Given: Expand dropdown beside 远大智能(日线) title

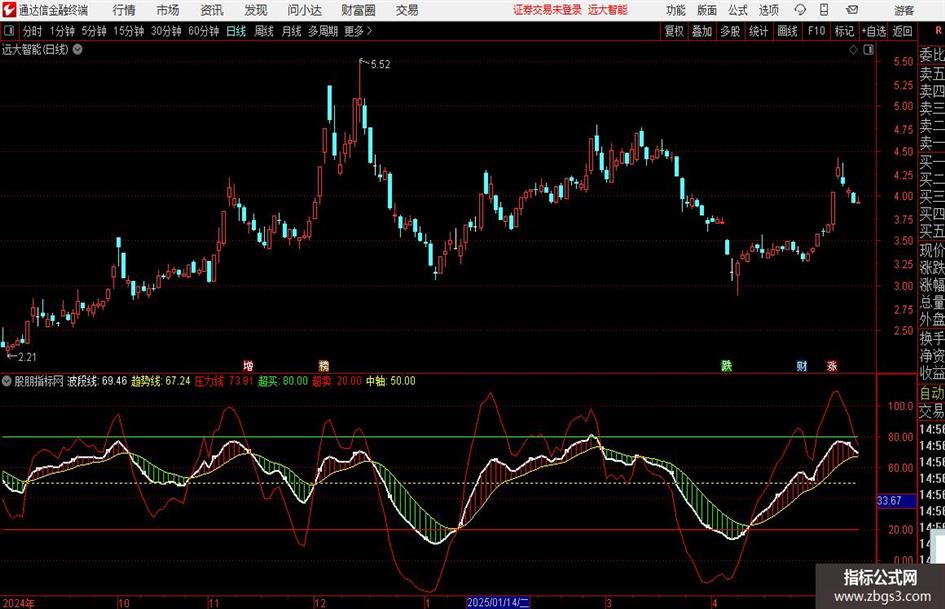Looking at the screenshot, I should 78,49.
